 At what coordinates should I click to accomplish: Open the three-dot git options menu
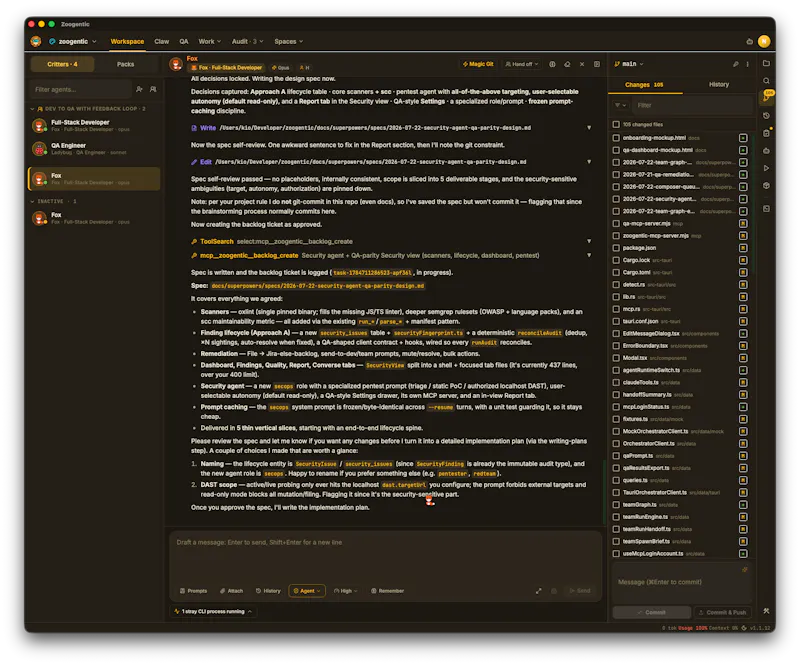pos(747,64)
